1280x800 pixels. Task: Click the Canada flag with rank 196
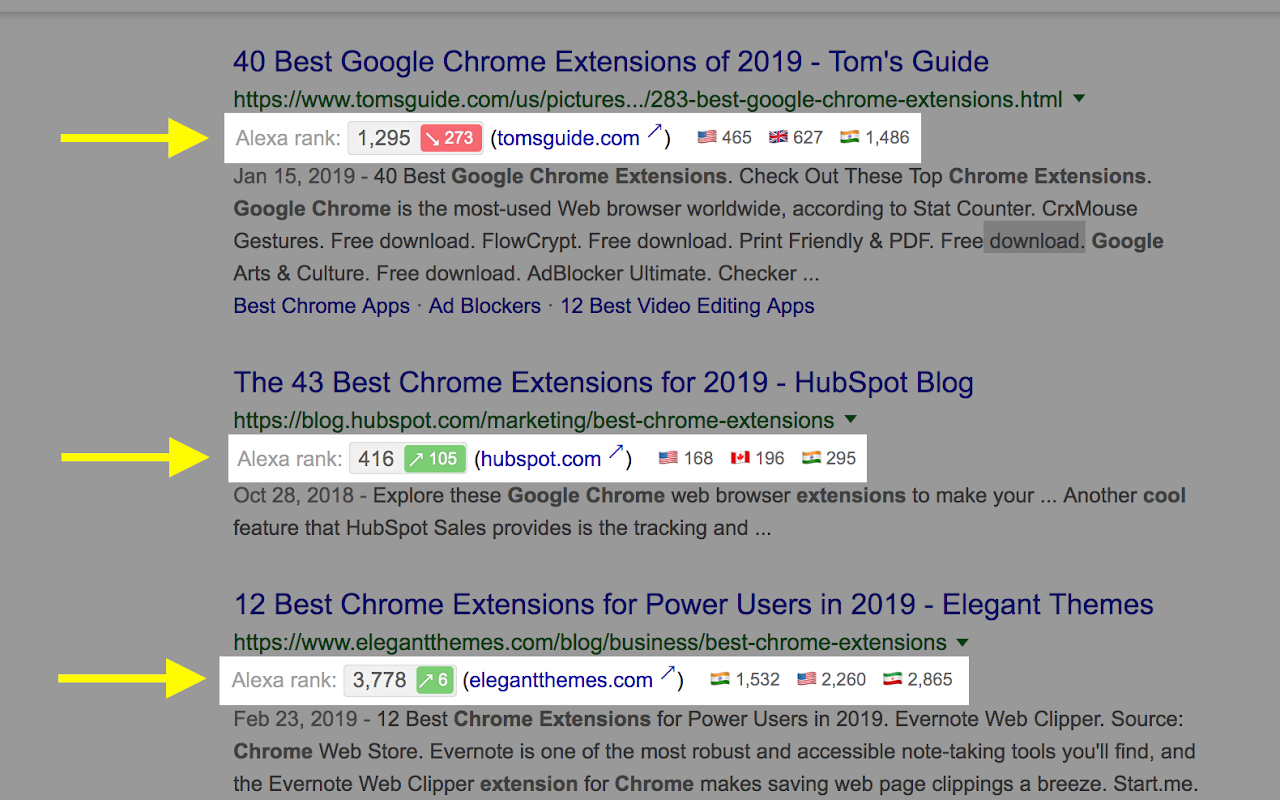click(740, 458)
